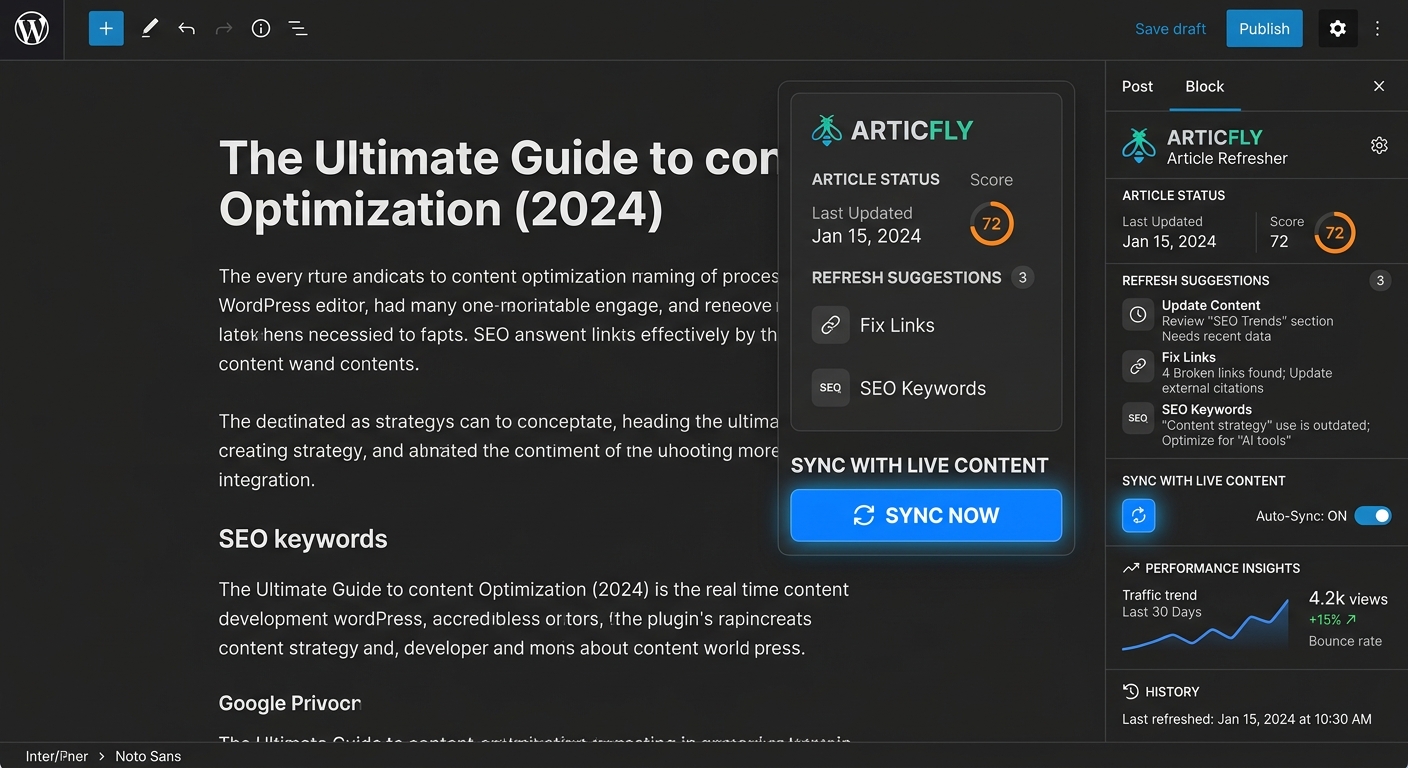Click the blue sync icon under Sync With Live Content

[x=1138, y=515]
